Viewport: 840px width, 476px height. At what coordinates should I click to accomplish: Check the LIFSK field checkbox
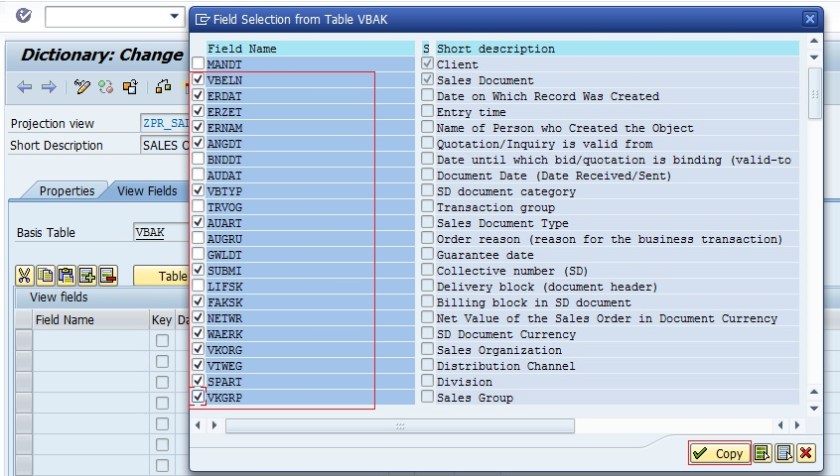pos(198,286)
